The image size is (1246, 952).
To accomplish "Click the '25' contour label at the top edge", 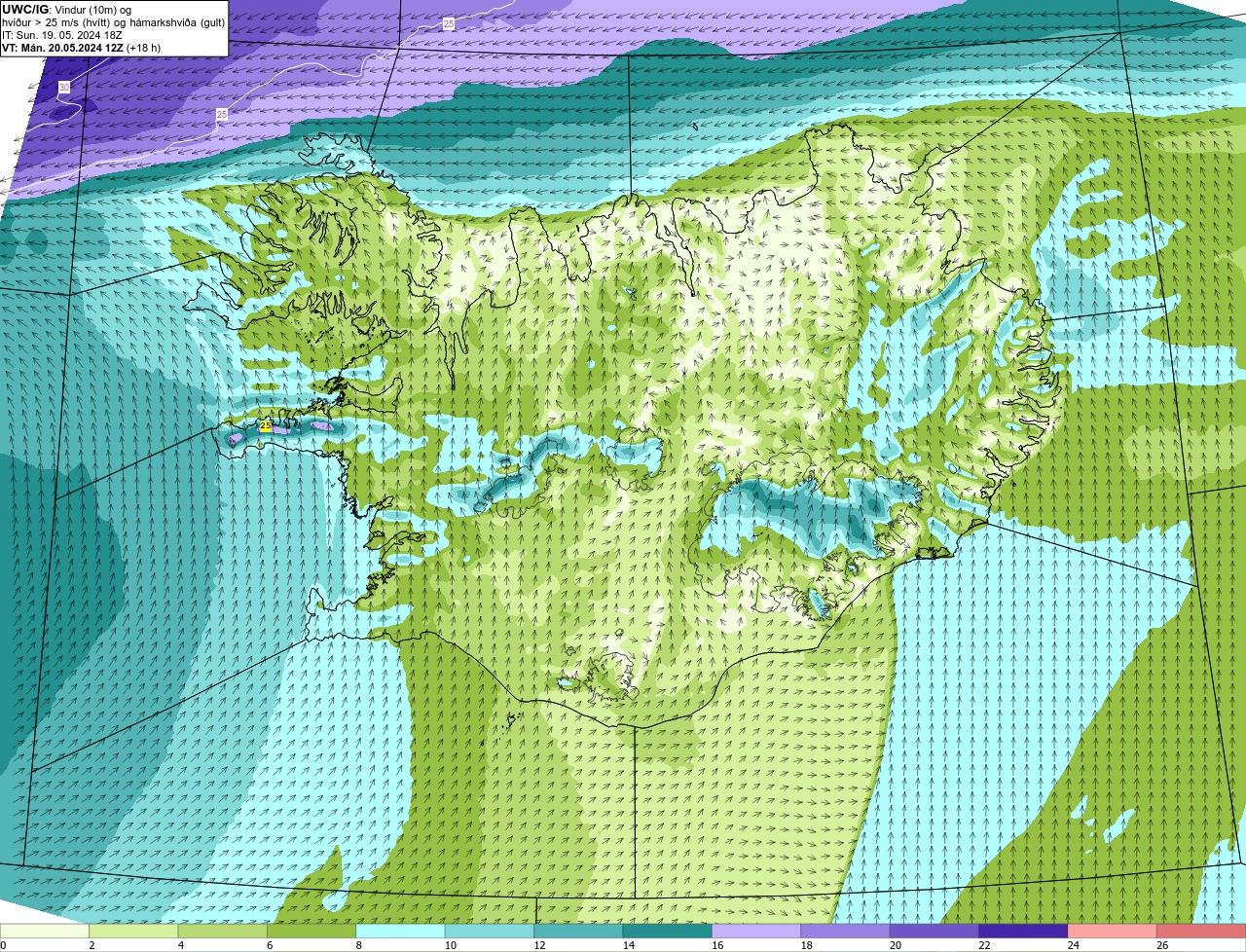I will 449,23.
